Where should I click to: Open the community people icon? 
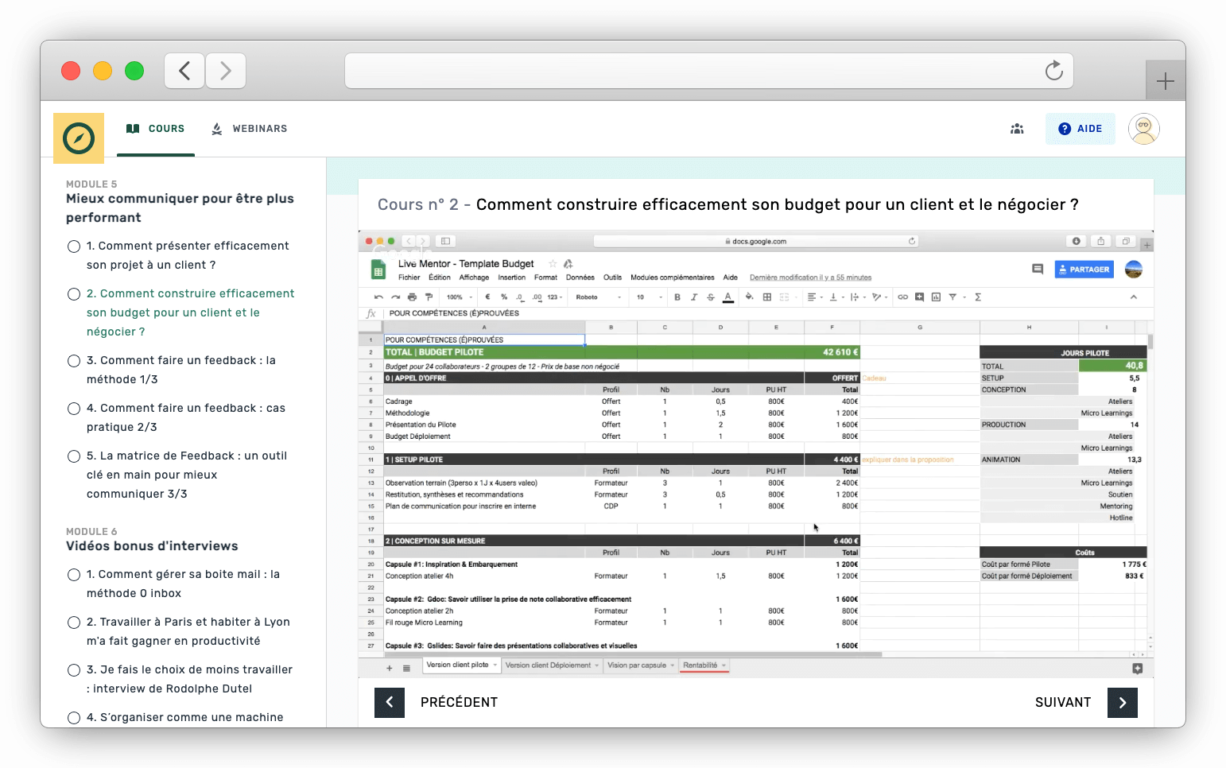tap(1017, 129)
